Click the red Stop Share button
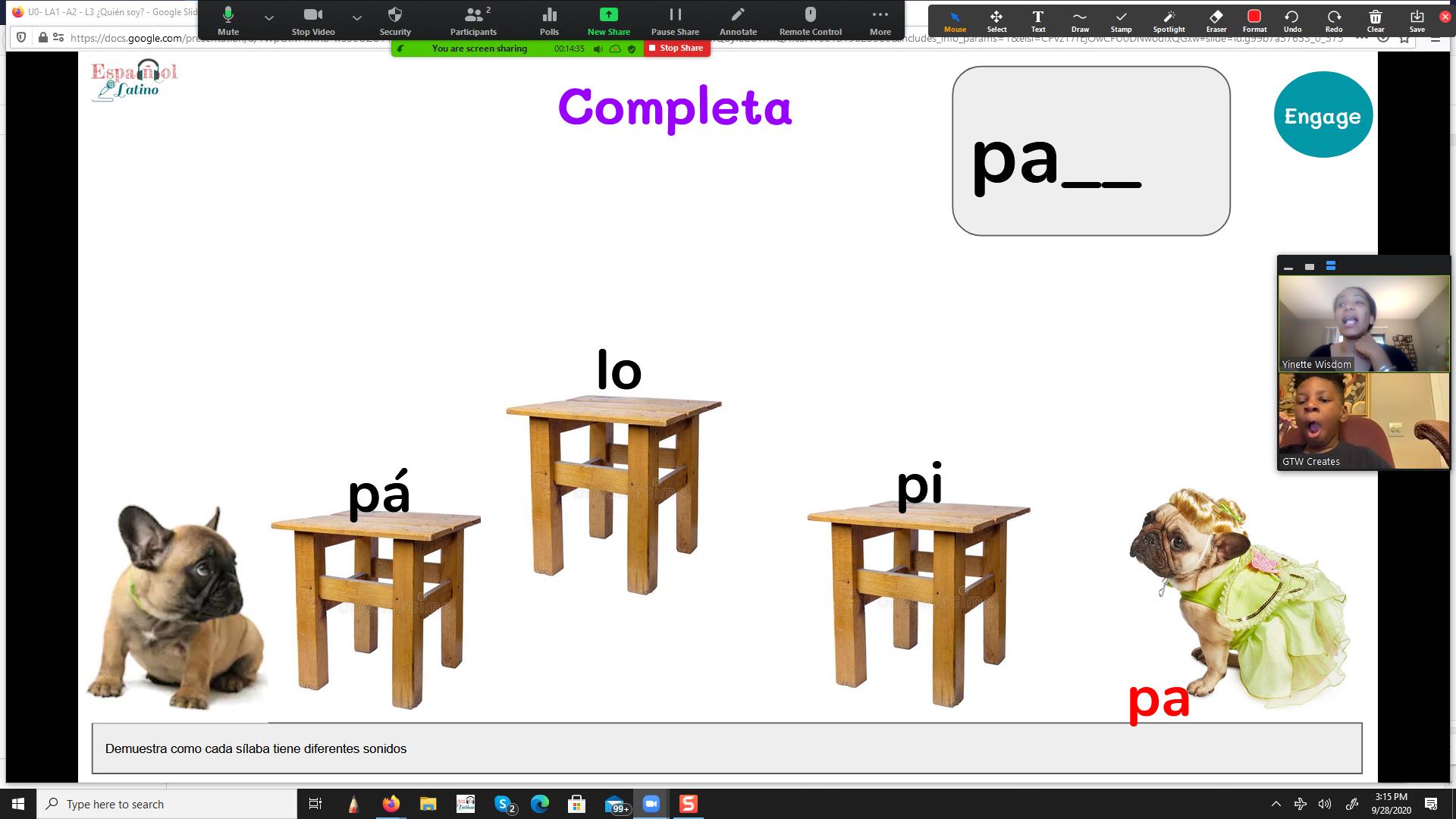 pos(676,48)
